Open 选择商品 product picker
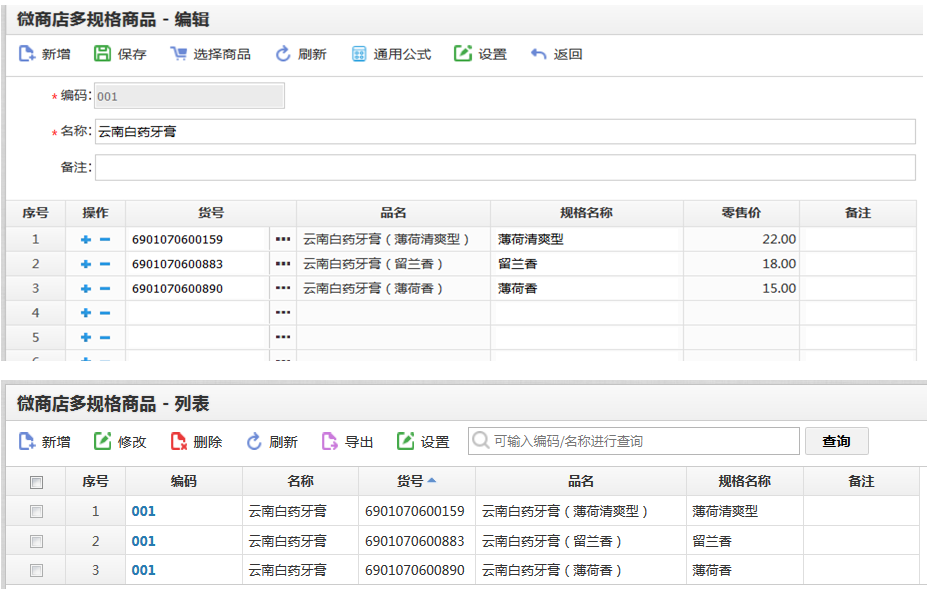Screen dimensions: 935x589 pyautogui.click(x=210, y=54)
